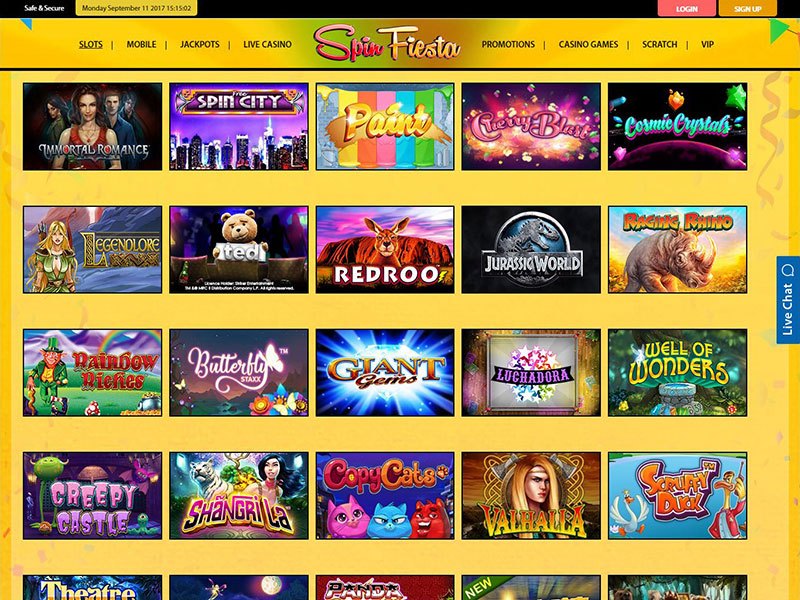800x600 pixels.
Task: Open the Scruffy Duck game
Action: (678, 495)
